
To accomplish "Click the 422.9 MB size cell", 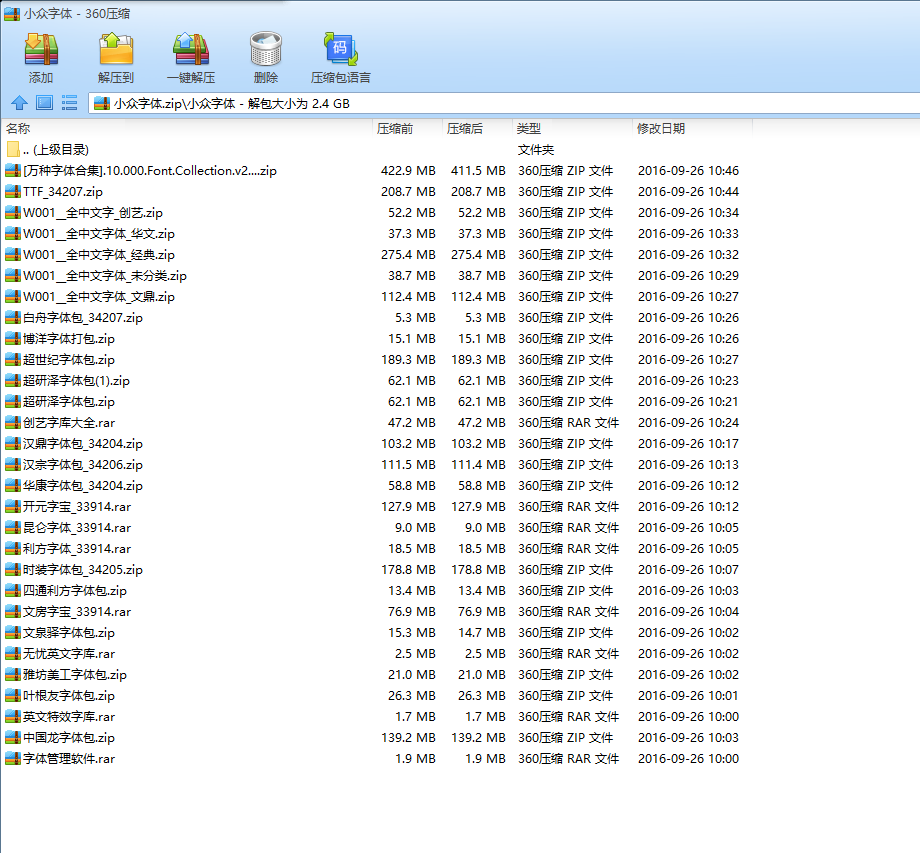I will [408, 171].
